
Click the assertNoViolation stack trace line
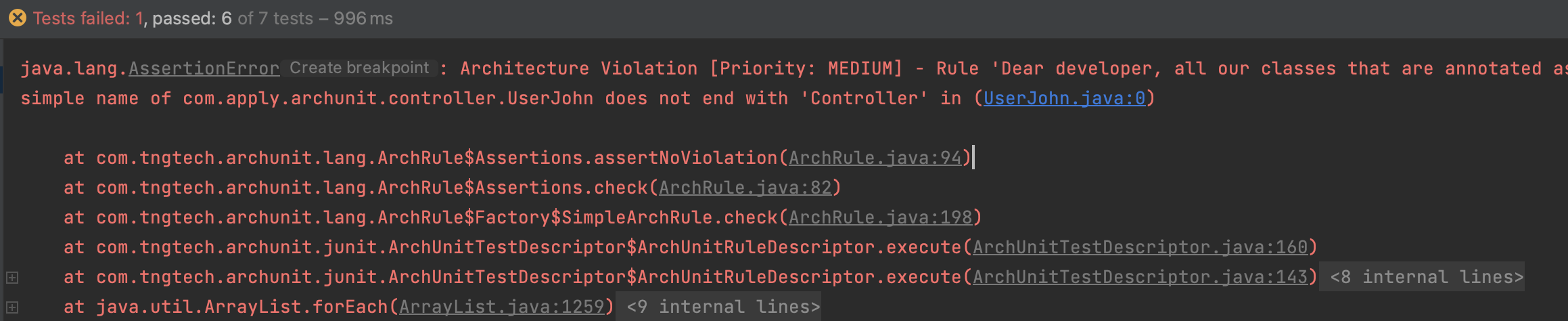point(517,158)
